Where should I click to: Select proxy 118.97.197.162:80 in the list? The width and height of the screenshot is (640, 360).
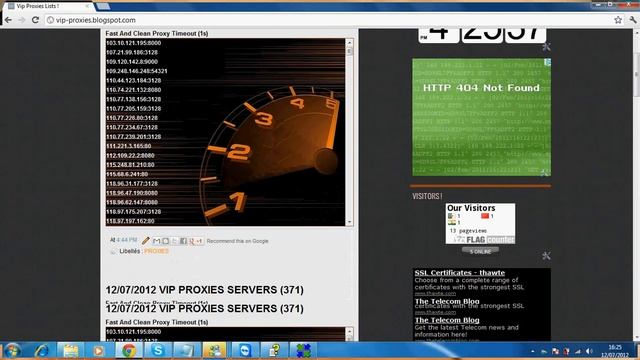click(x=130, y=221)
